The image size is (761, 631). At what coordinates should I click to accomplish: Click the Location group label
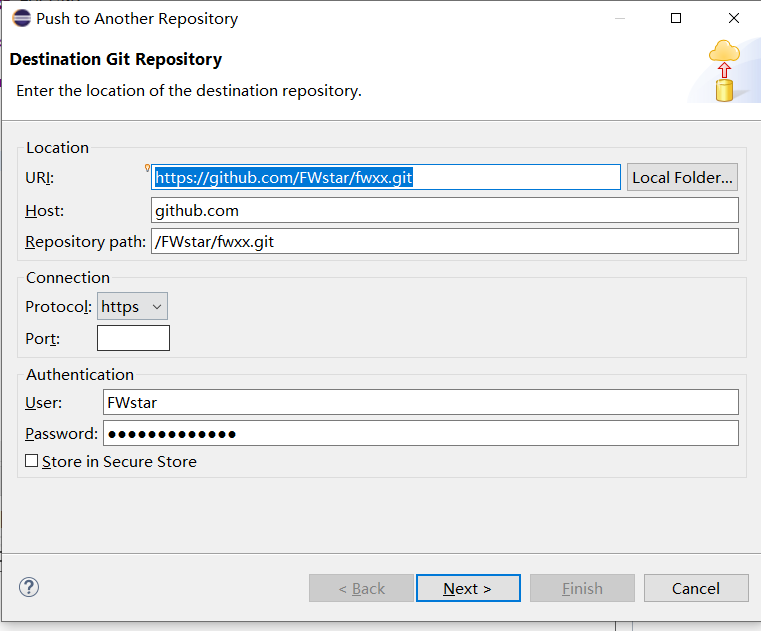click(57, 148)
